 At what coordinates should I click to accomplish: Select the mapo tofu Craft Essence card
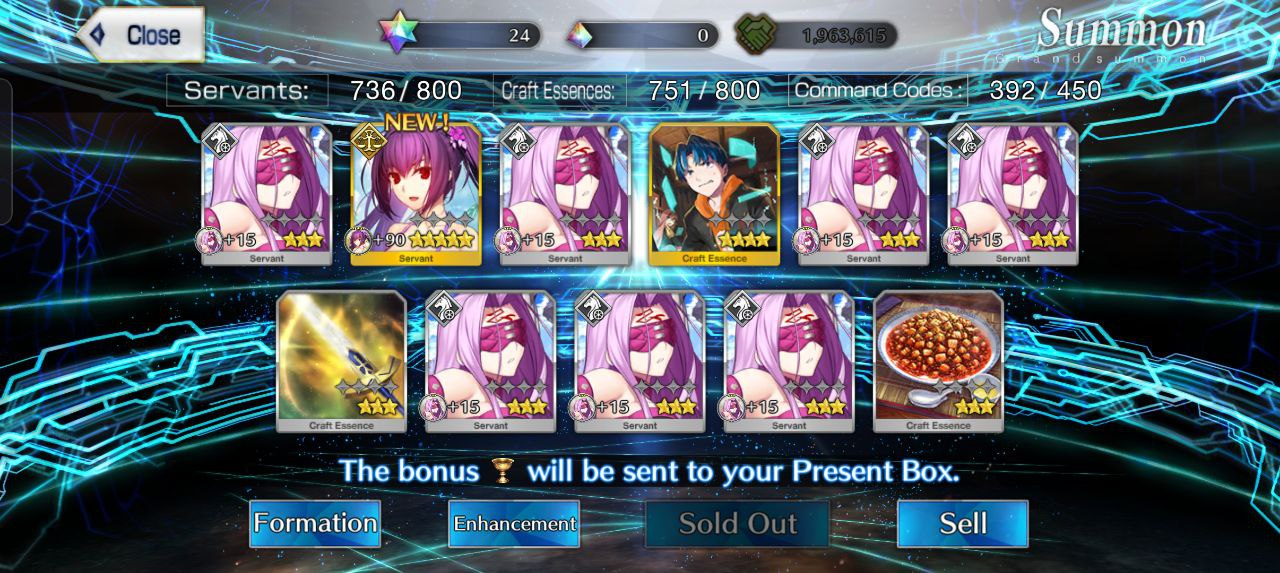point(938,361)
